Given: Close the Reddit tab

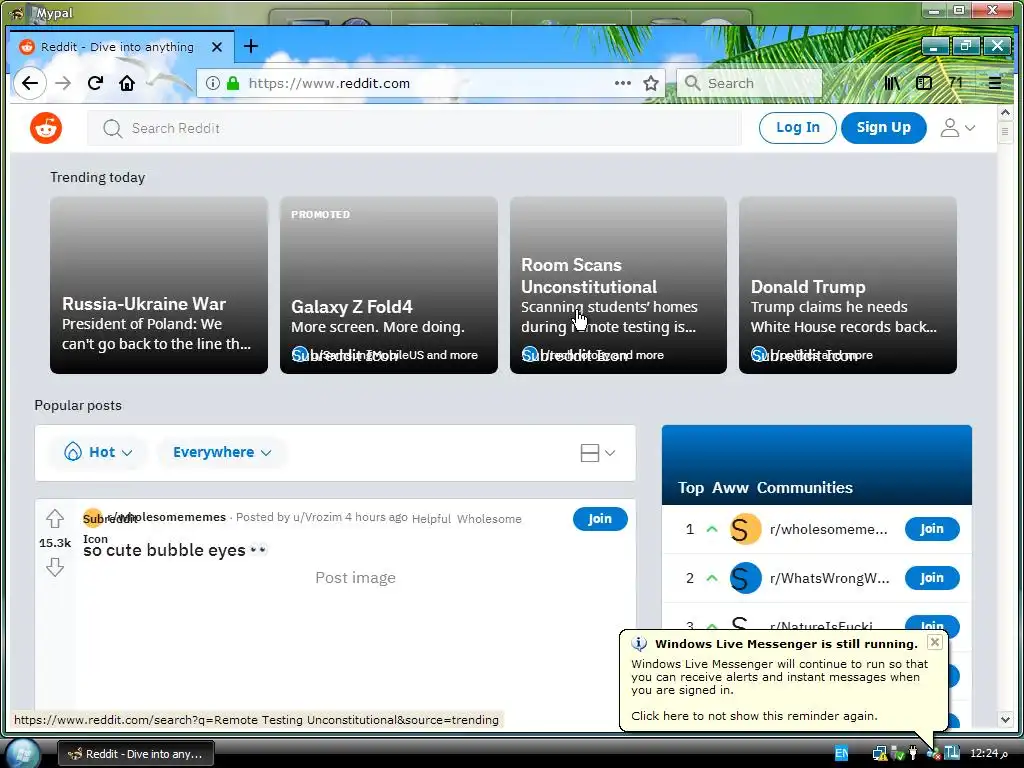Looking at the screenshot, I should 217,47.
